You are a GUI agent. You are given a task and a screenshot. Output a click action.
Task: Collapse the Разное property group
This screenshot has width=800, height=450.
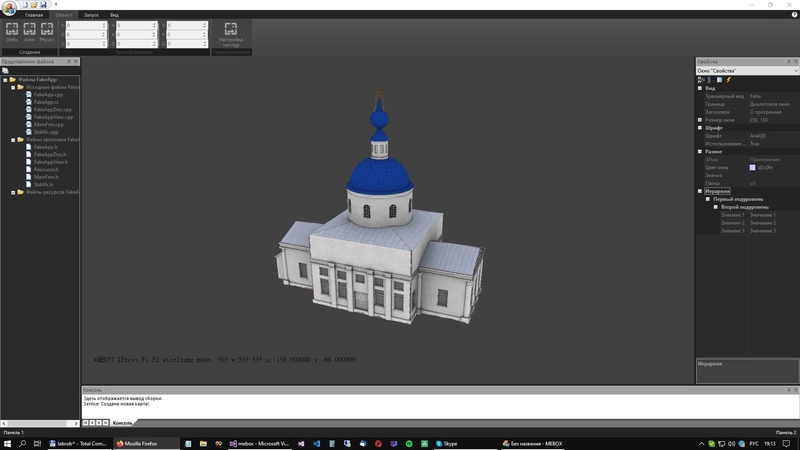pyautogui.click(x=700, y=152)
